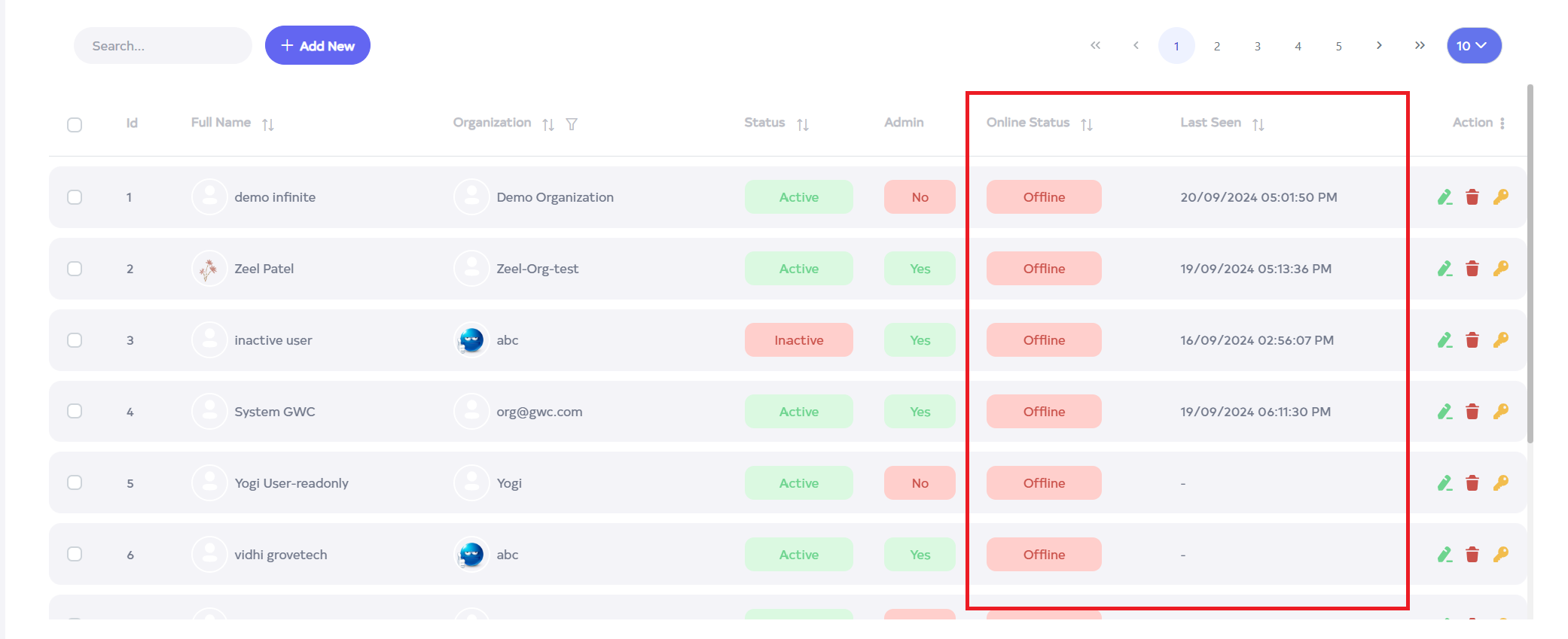The width and height of the screenshot is (1568, 639).
Task: Open the page size 10 dropdown
Action: (1473, 46)
